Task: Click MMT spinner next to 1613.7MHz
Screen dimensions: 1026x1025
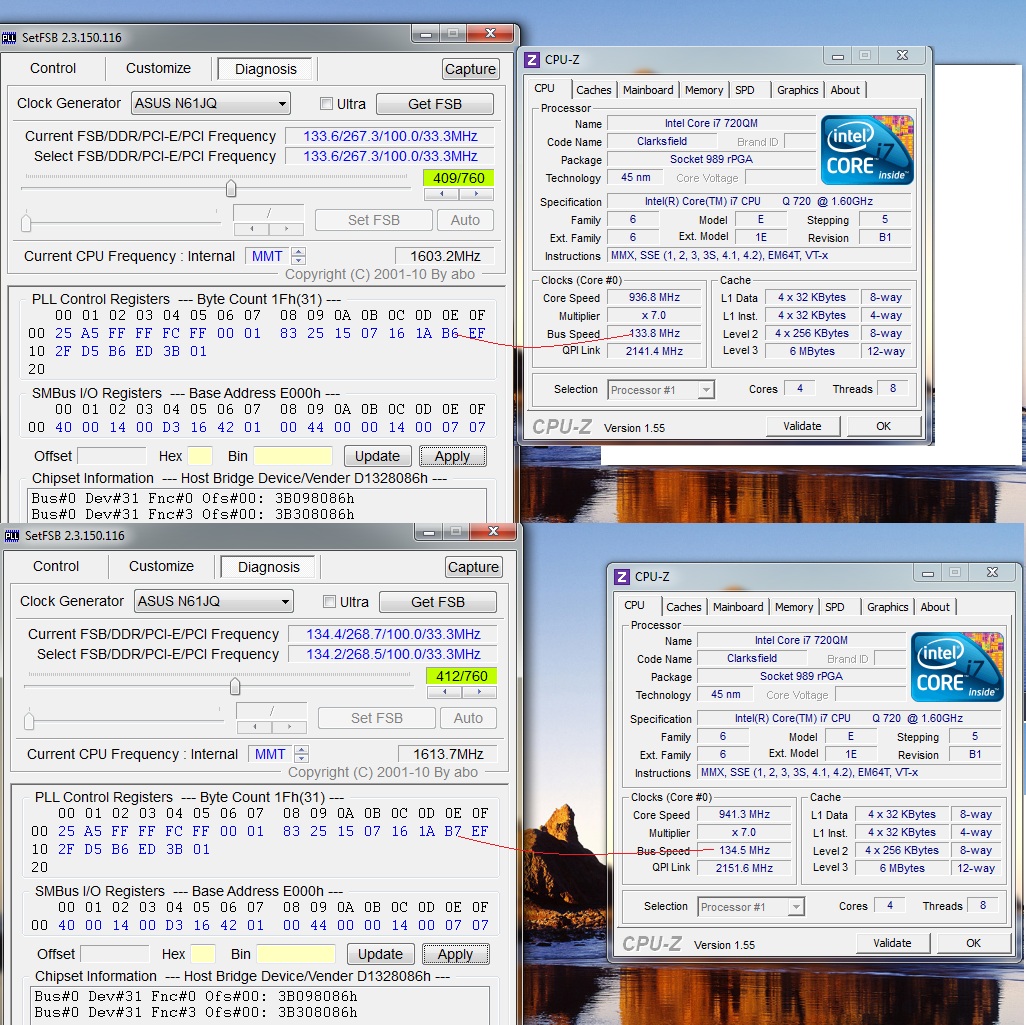Action: point(301,754)
